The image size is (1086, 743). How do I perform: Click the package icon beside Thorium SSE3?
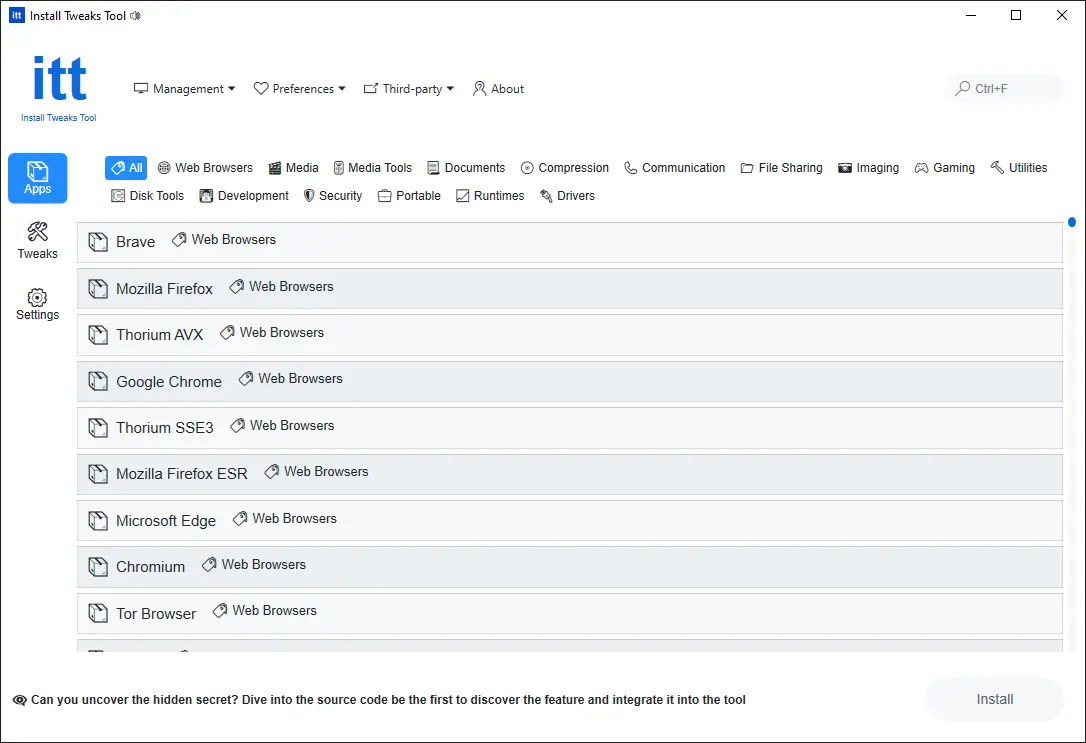(98, 428)
